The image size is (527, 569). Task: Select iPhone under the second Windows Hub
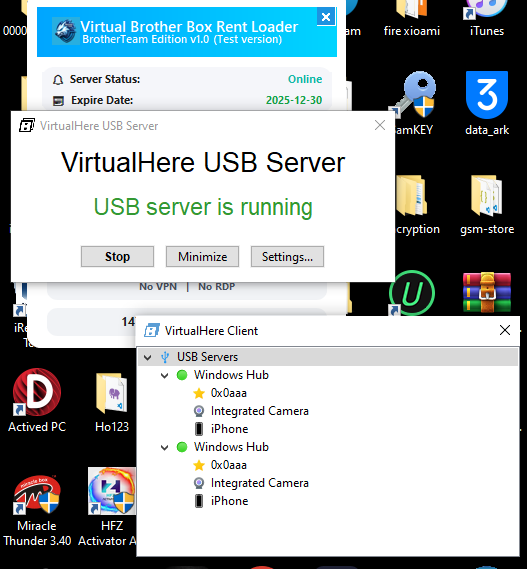(x=229, y=501)
